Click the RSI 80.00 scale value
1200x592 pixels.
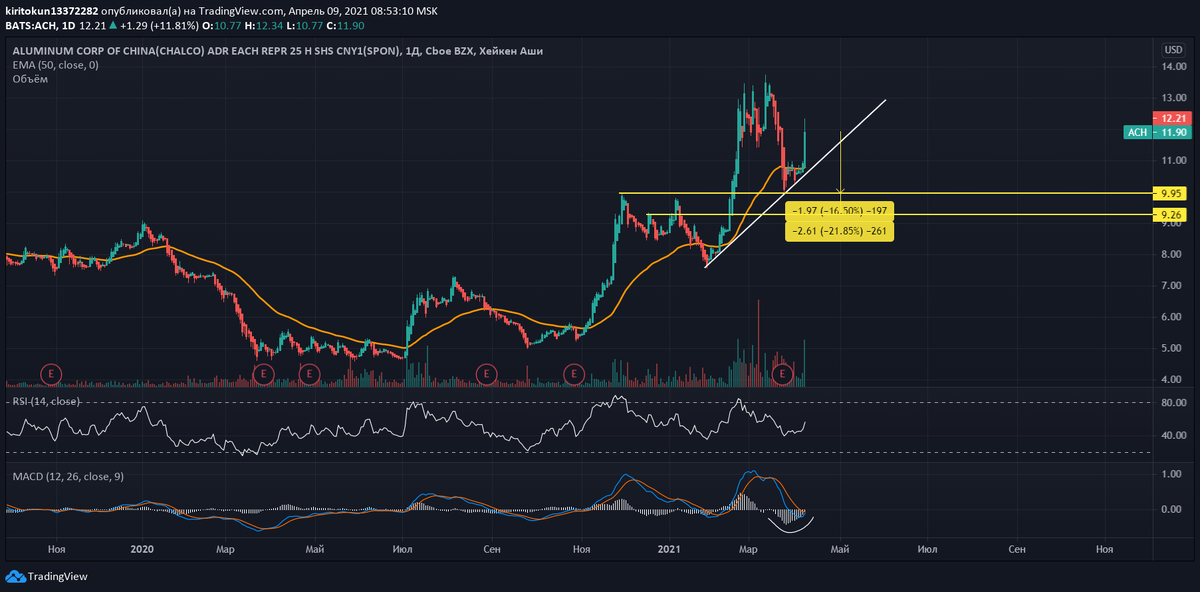point(1172,403)
